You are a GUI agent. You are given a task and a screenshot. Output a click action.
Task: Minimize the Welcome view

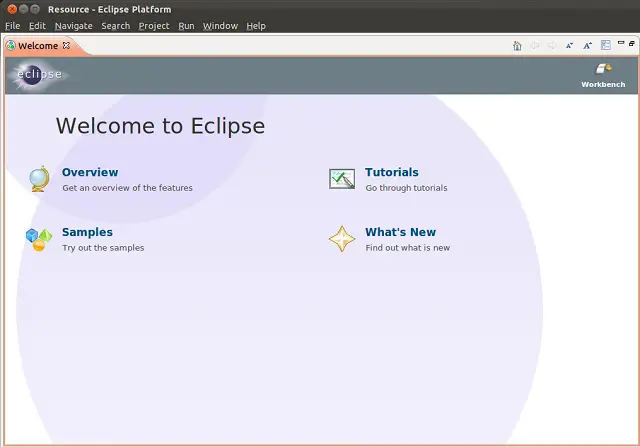621,42
